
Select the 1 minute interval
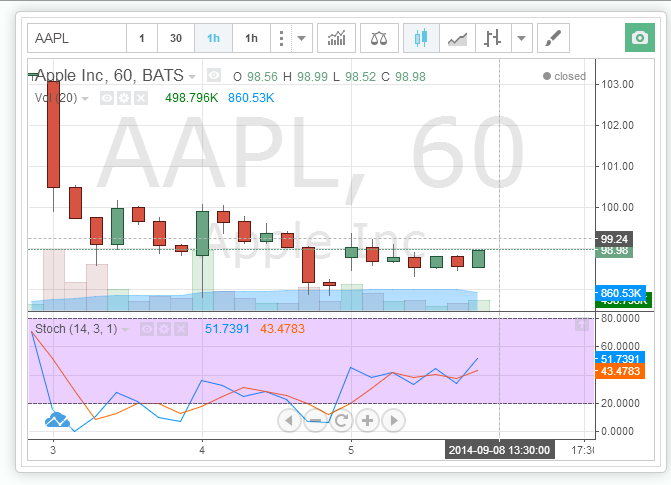pyautogui.click(x=142, y=38)
